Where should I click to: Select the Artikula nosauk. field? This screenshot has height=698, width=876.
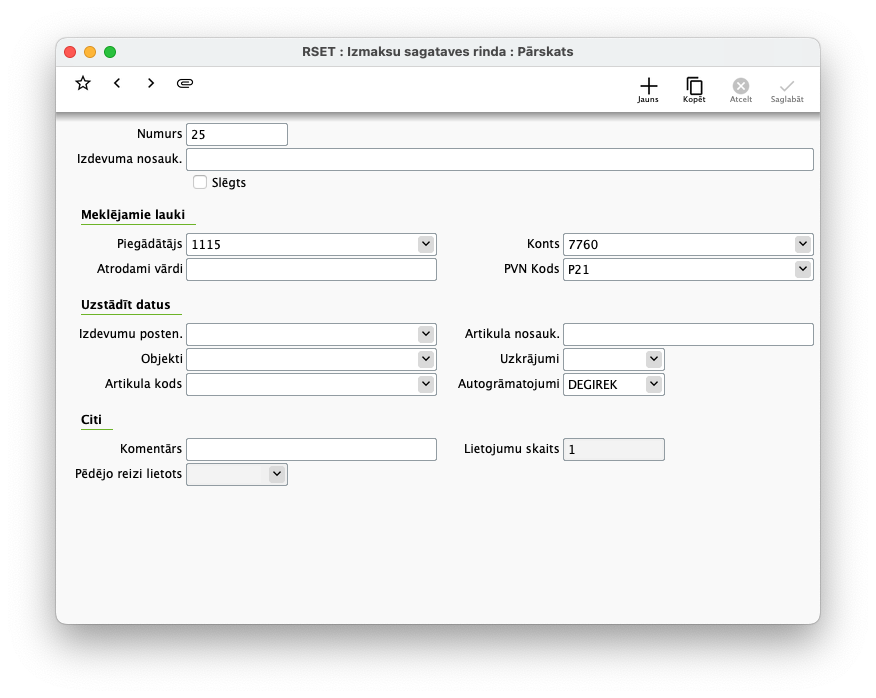click(688, 334)
